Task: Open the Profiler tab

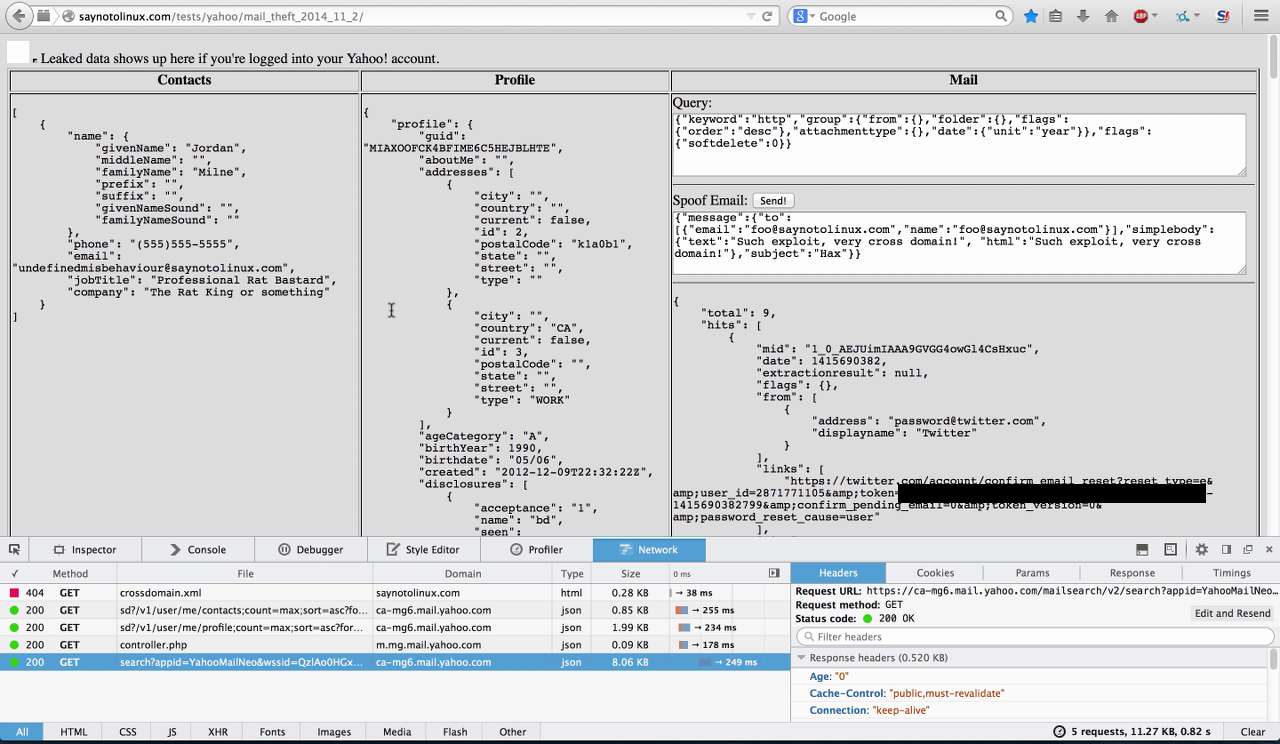Action: pyautogui.click(x=537, y=549)
